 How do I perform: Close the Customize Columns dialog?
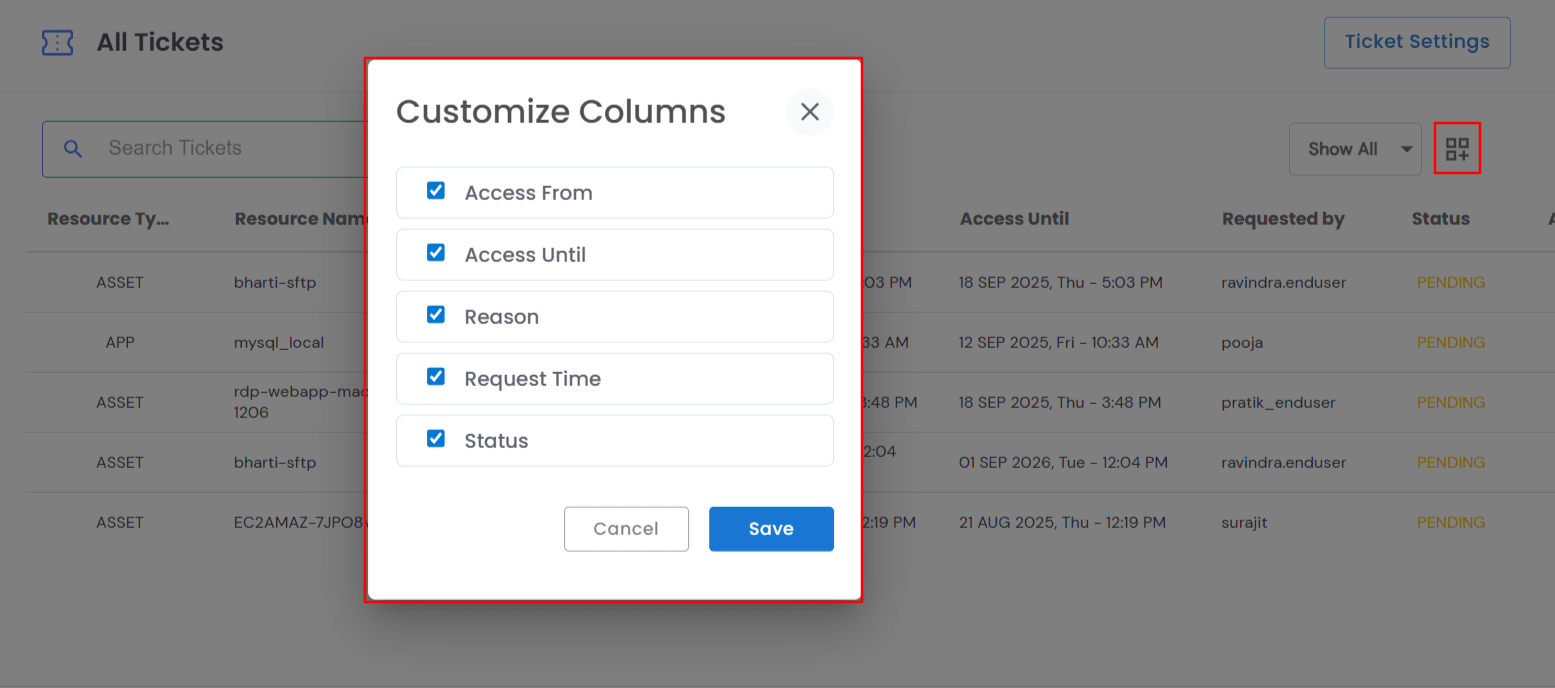coord(810,112)
